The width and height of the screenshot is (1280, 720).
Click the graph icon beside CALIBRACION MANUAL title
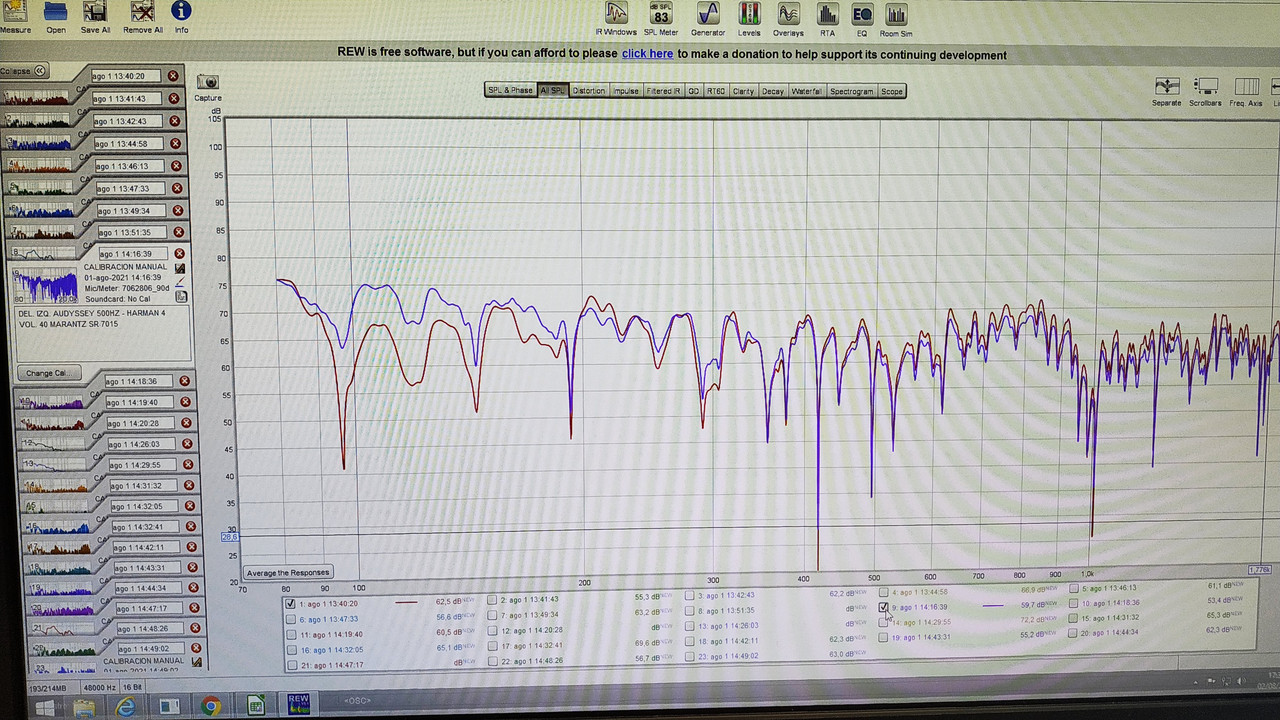coord(180,268)
